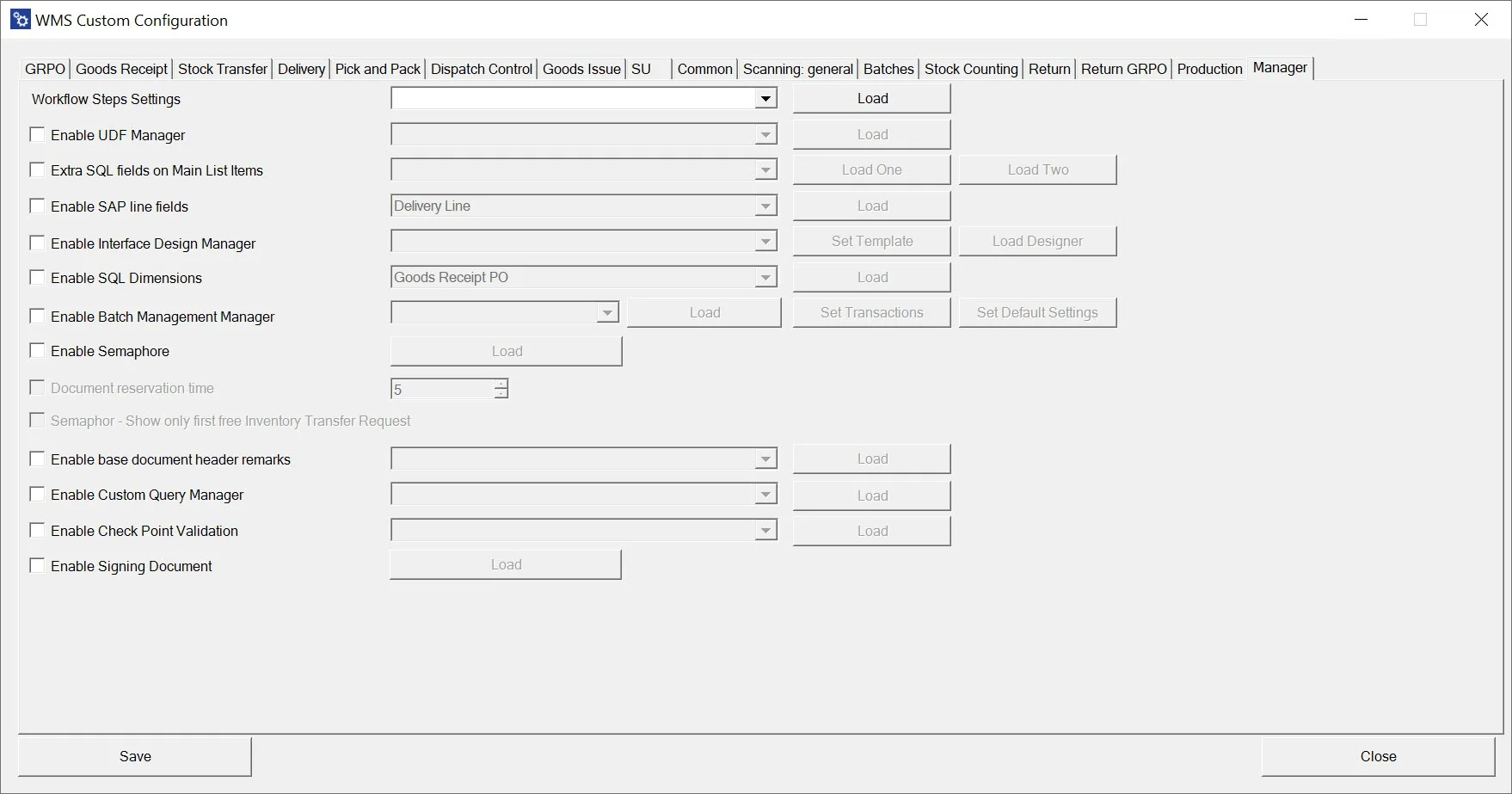Open the Pick and Pack tab

point(378,69)
